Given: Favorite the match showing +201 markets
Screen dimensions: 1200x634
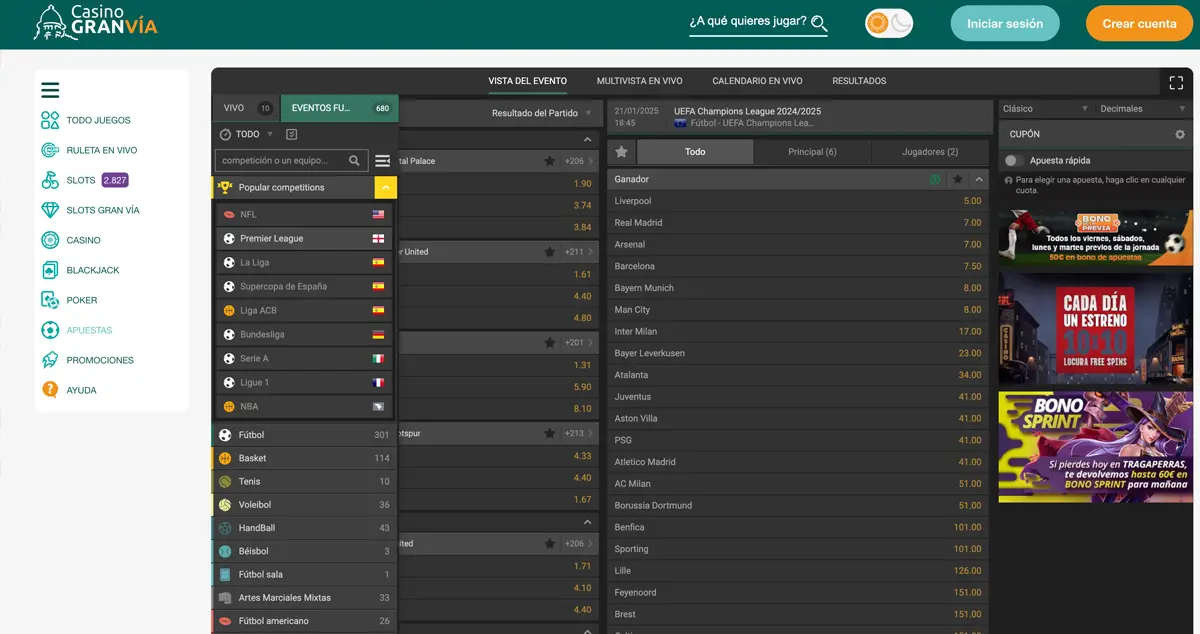Looking at the screenshot, I should click(x=549, y=343).
